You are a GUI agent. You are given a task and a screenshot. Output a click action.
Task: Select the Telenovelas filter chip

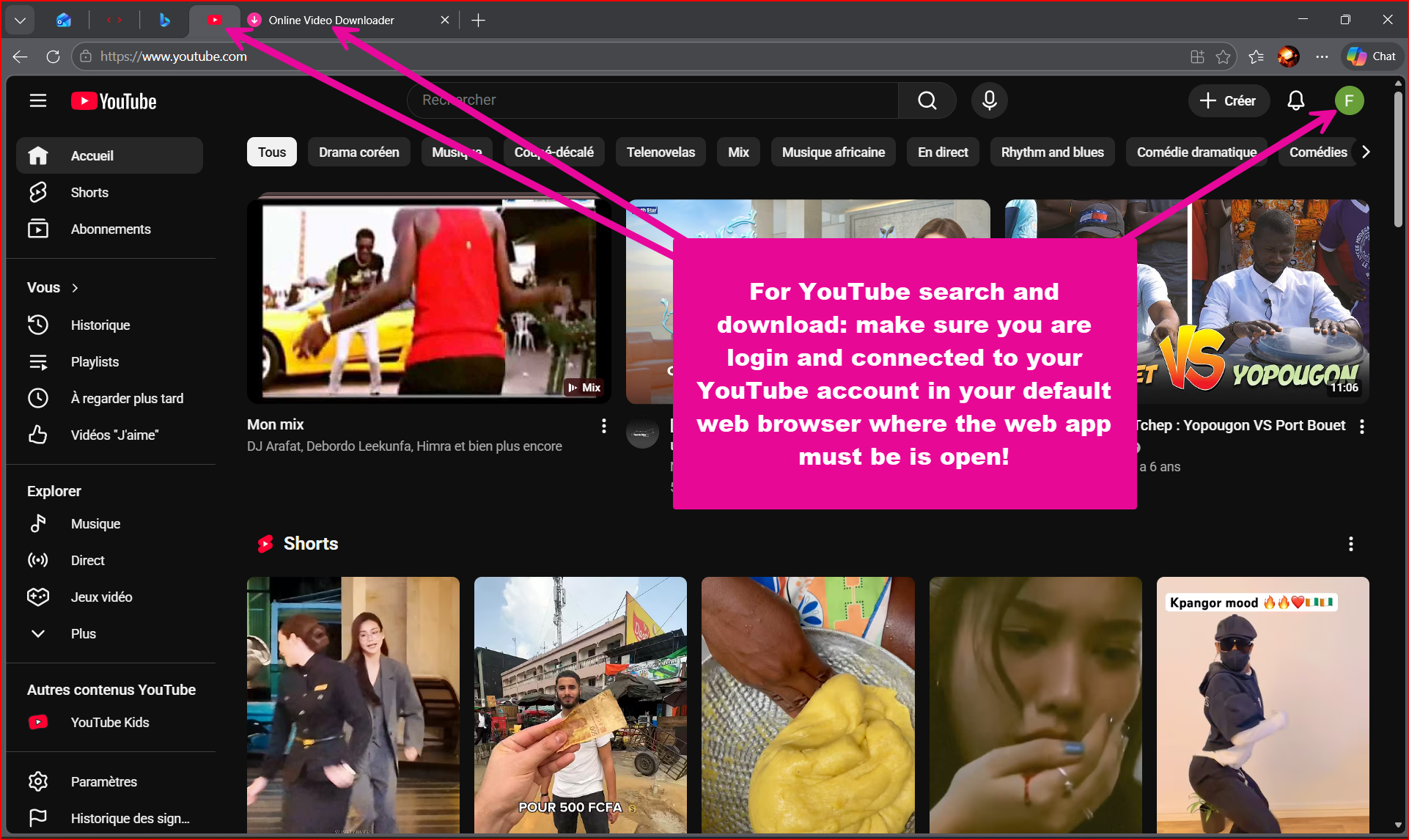point(660,152)
